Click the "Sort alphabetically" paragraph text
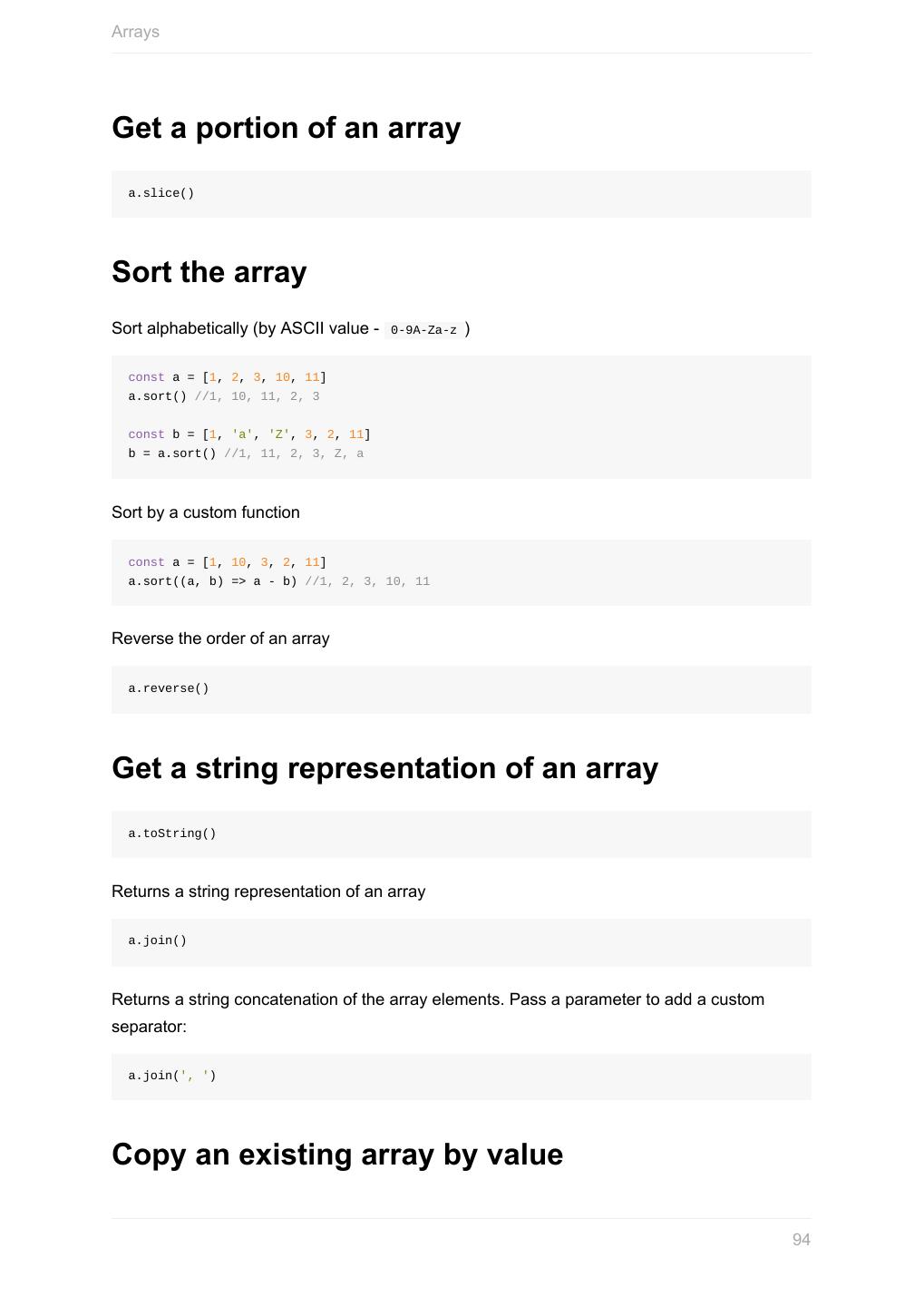 (x=245, y=328)
